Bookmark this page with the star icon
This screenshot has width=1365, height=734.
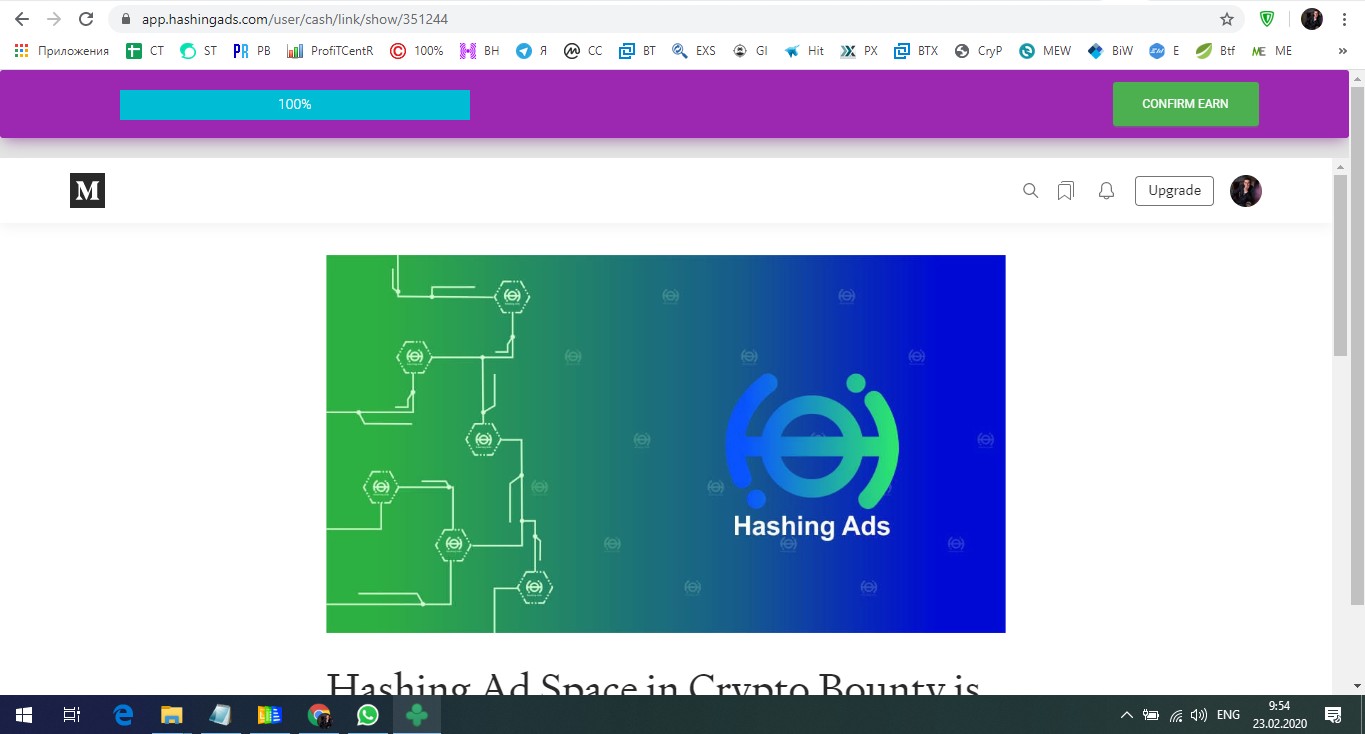(x=1227, y=19)
